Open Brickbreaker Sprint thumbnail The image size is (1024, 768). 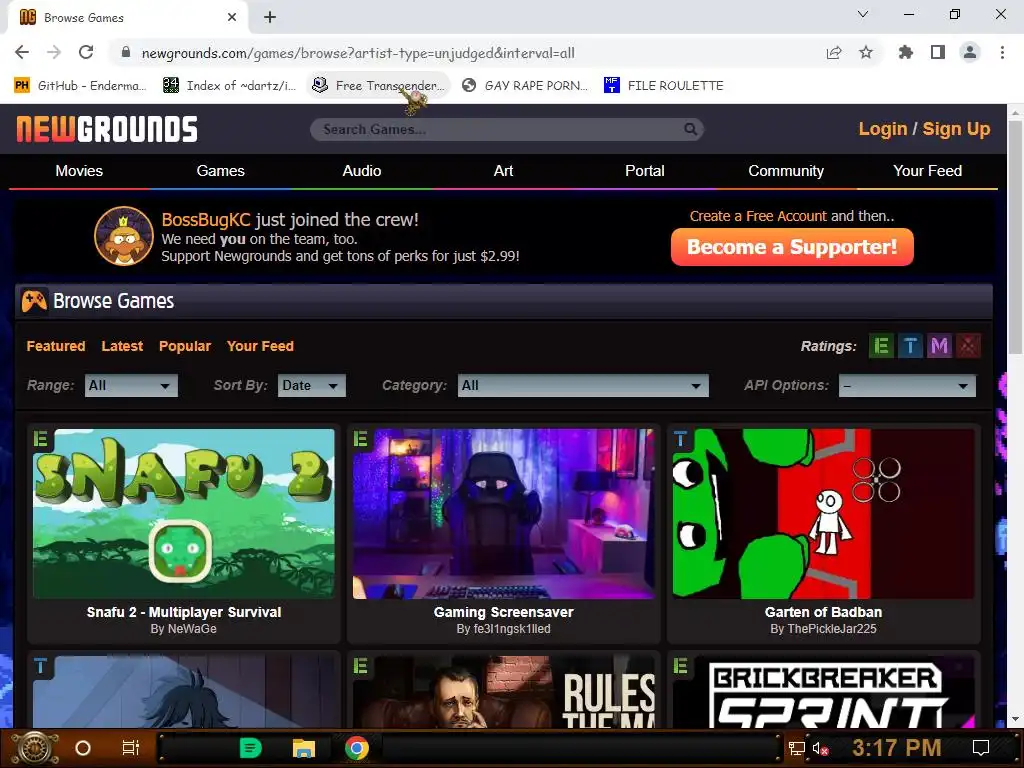(x=824, y=692)
